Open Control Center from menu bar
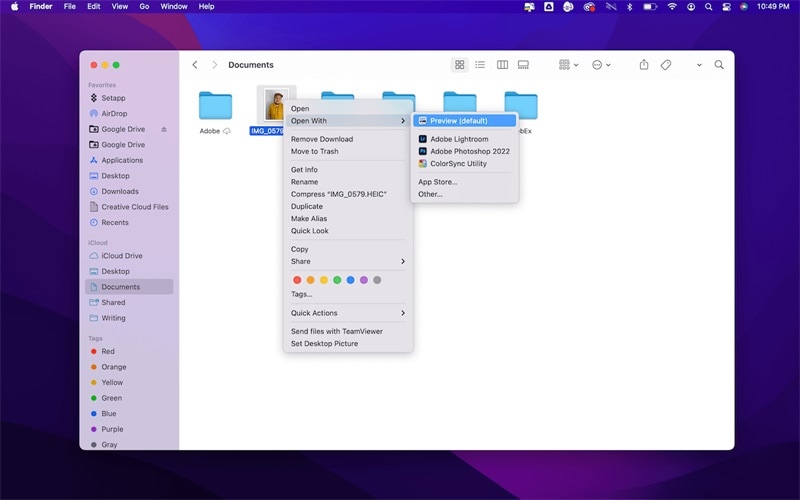 727,7
